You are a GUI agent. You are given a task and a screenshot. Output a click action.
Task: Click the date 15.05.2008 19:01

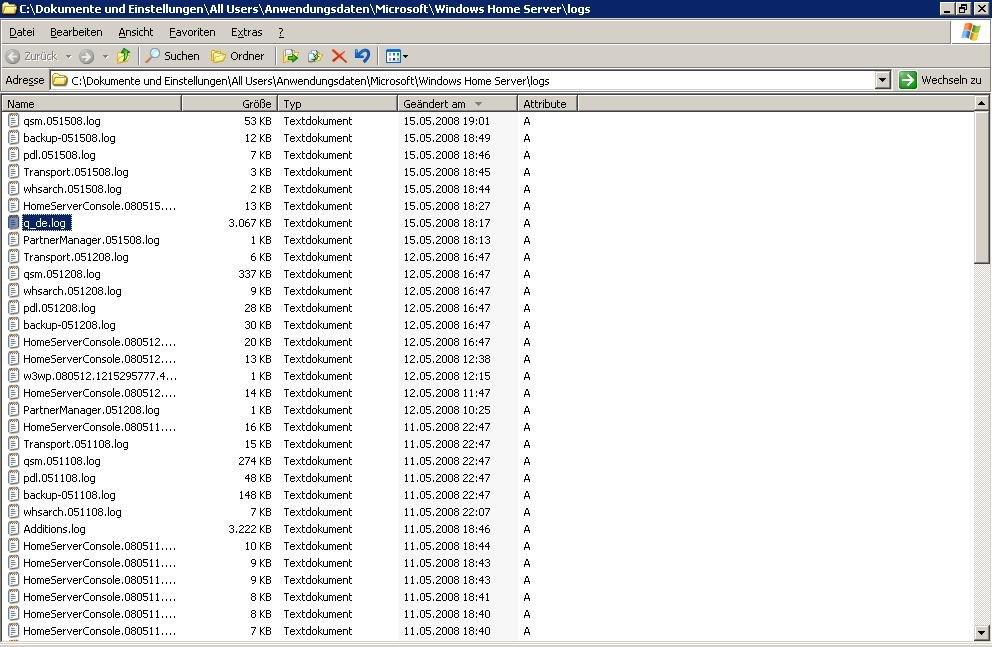coord(447,121)
